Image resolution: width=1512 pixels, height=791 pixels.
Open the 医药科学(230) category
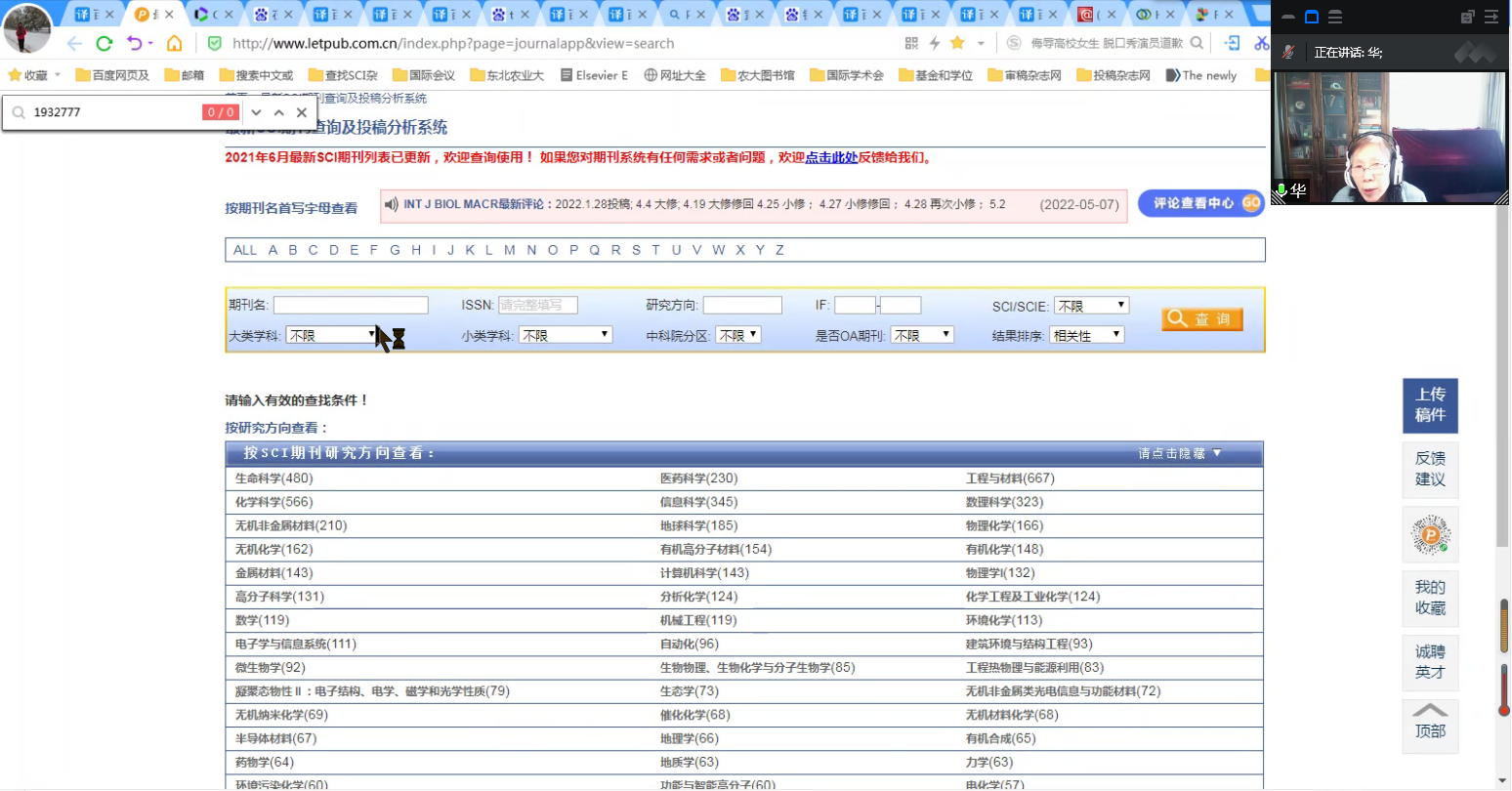tap(699, 479)
